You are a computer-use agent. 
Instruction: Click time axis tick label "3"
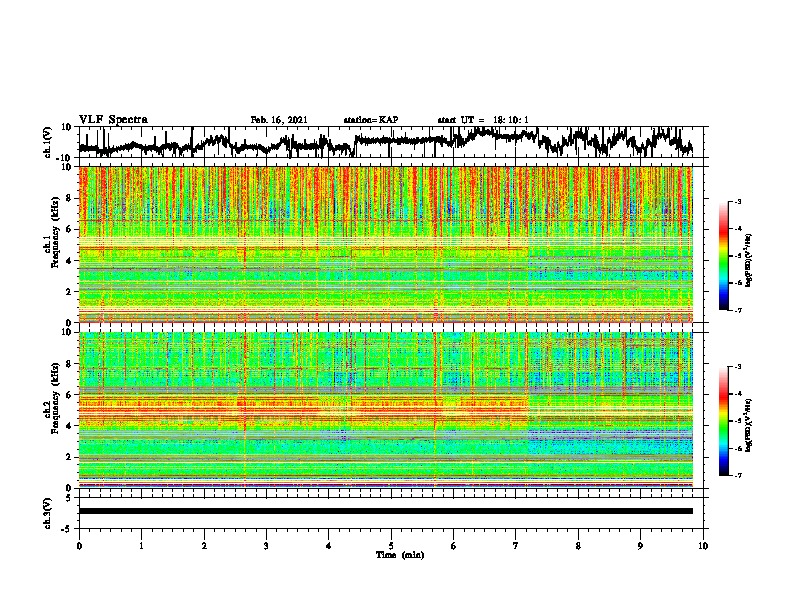[266, 546]
